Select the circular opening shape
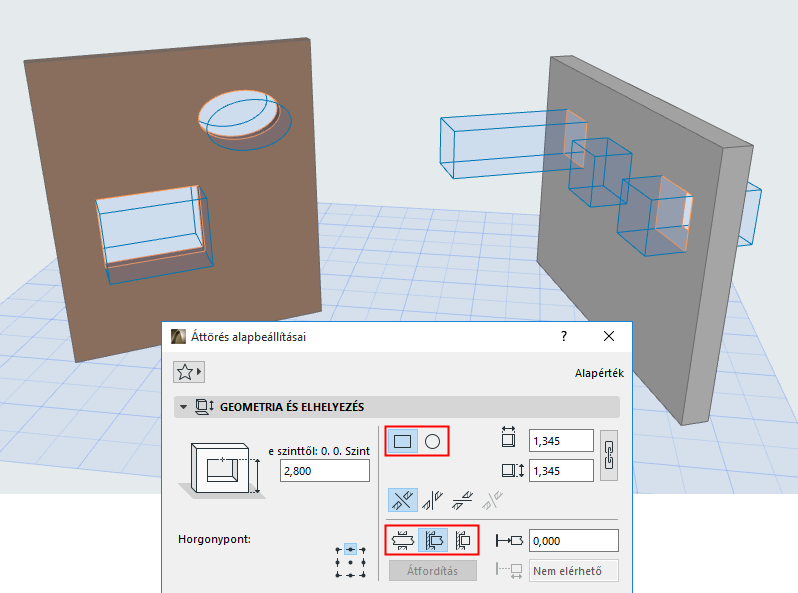 432,441
